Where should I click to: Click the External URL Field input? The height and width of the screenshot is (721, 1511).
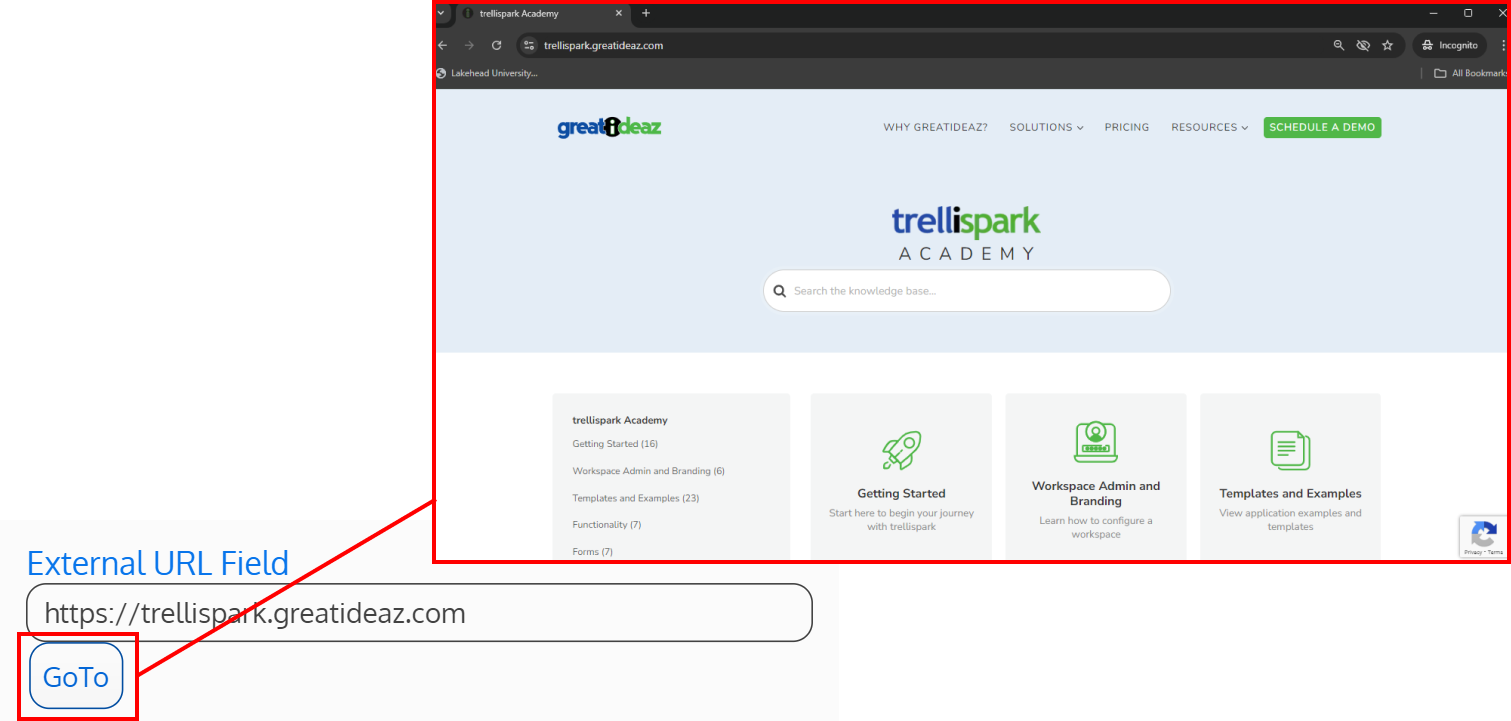tap(419, 613)
